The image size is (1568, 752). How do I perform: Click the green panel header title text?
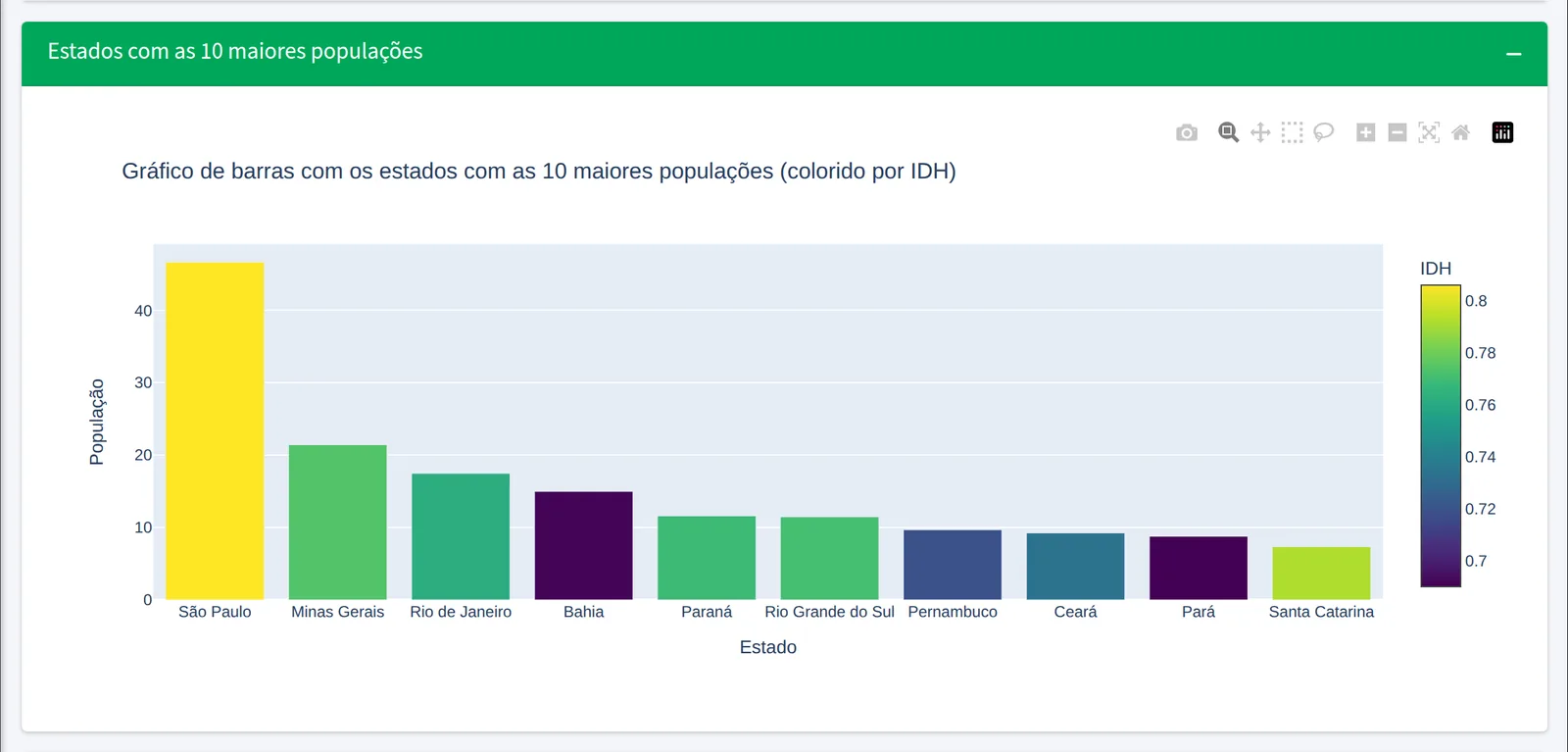point(235,51)
